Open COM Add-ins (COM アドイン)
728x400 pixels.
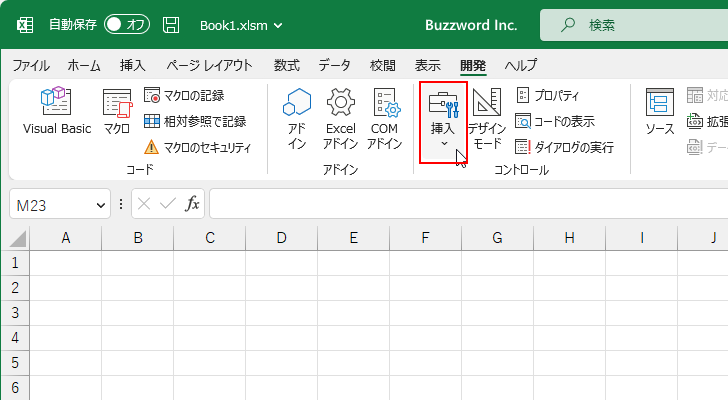point(385,118)
